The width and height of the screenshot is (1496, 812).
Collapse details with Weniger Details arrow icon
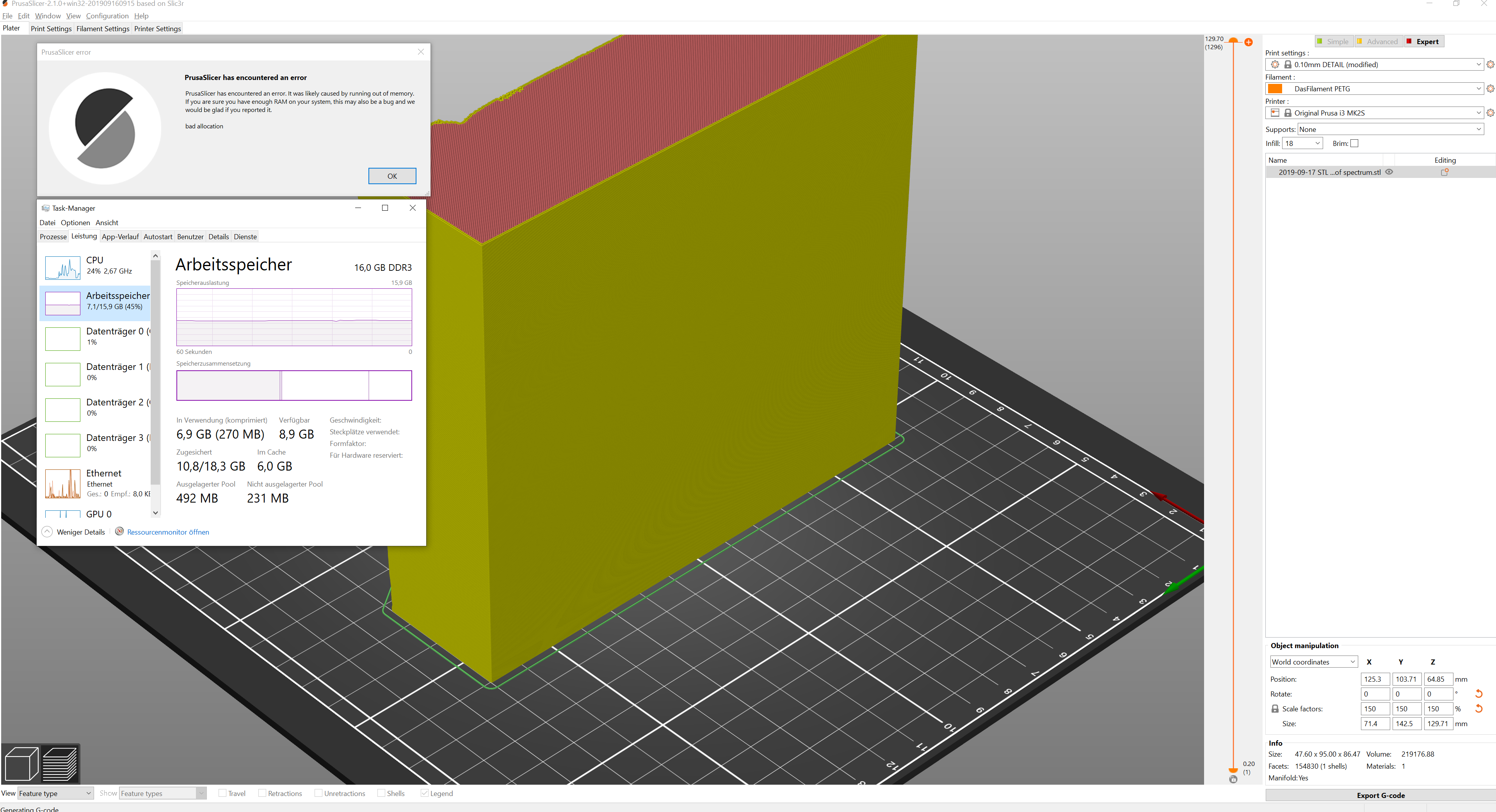pyautogui.click(x=47, y=532)
